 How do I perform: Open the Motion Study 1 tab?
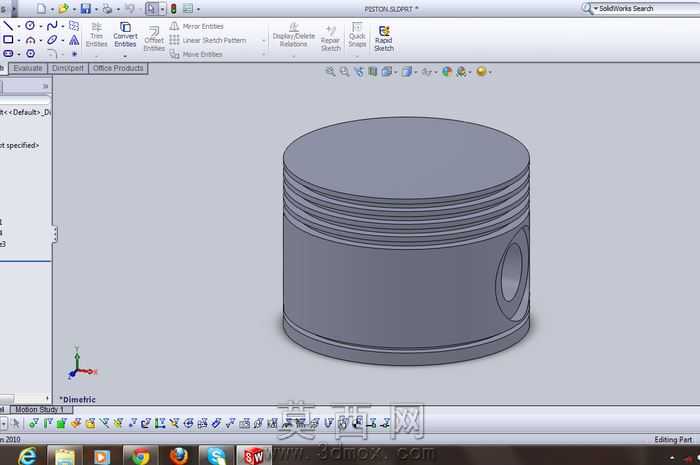click(39, 409)
